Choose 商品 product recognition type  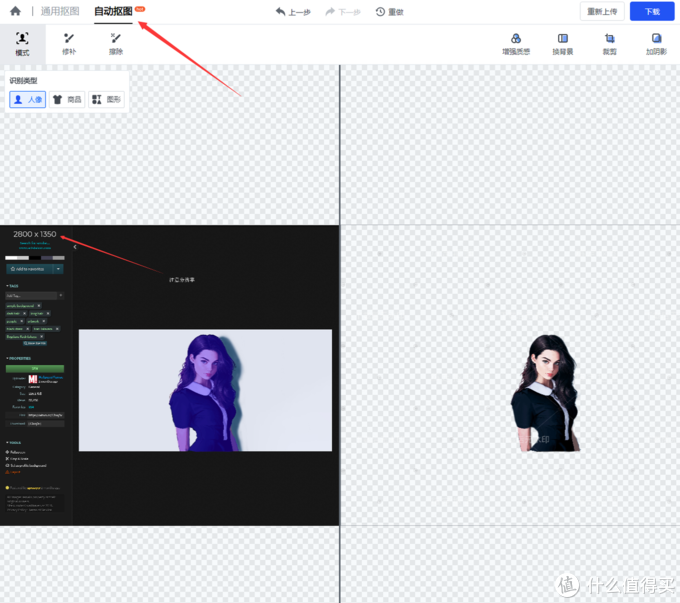[x=67, y=100]
